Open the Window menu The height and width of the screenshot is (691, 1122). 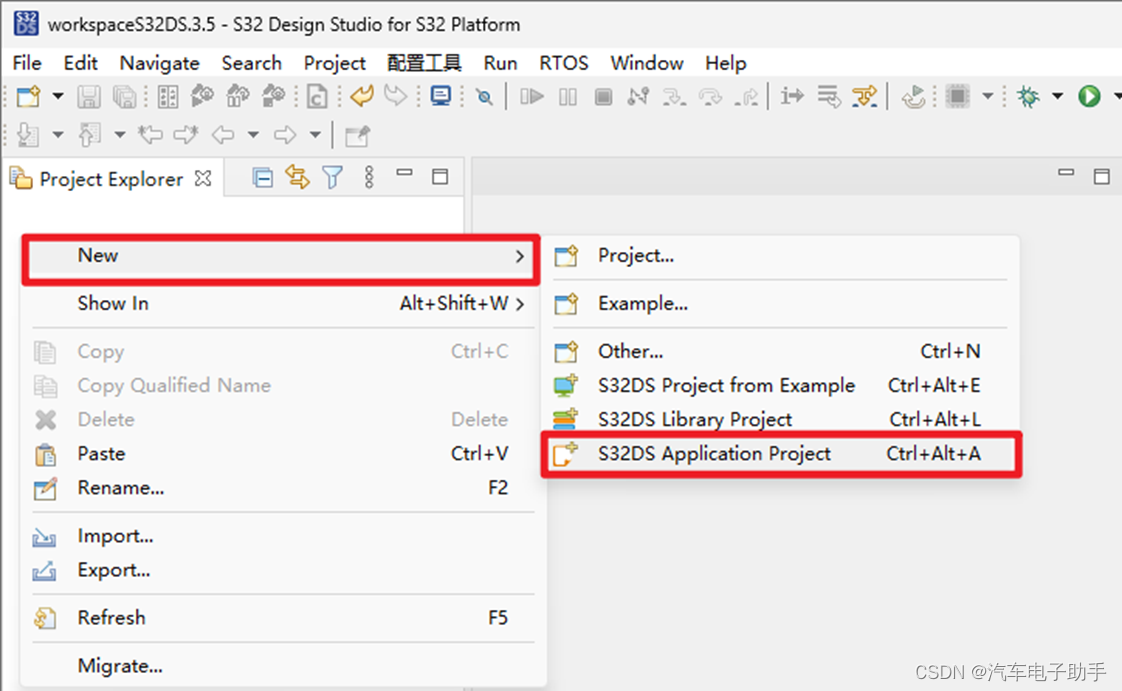(x=646, y=63)
